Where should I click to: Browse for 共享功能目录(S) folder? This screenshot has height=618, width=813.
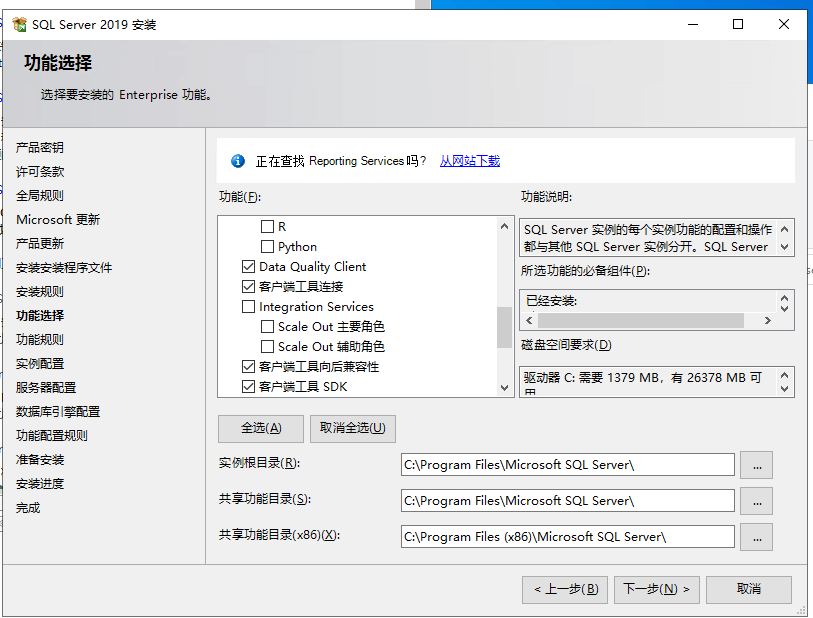pos(756,501)
